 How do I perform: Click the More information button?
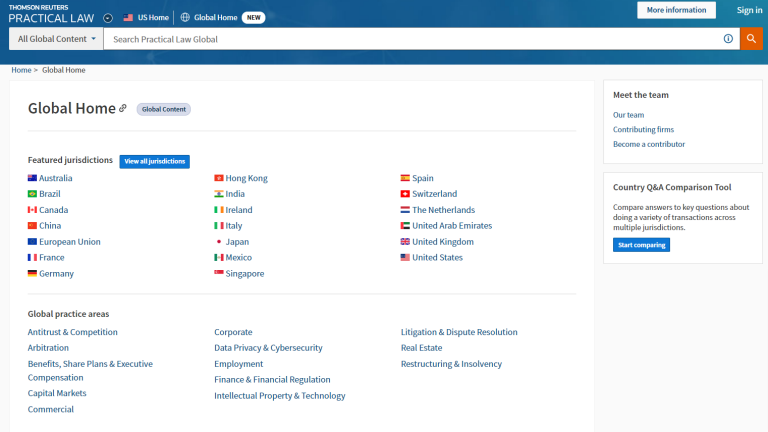[x=676, y=10]
